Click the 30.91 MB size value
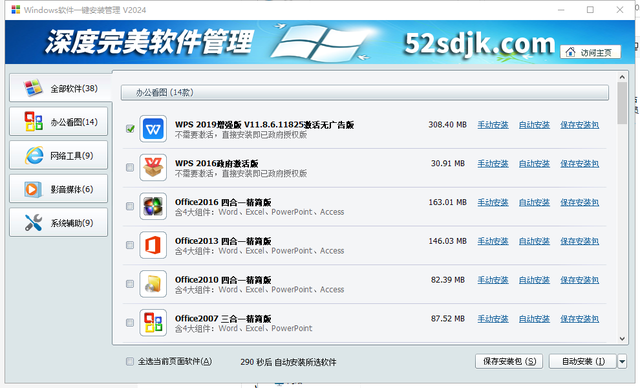This screenshot has height=388, width=640. pyautogui.click(x=448, y=164)
